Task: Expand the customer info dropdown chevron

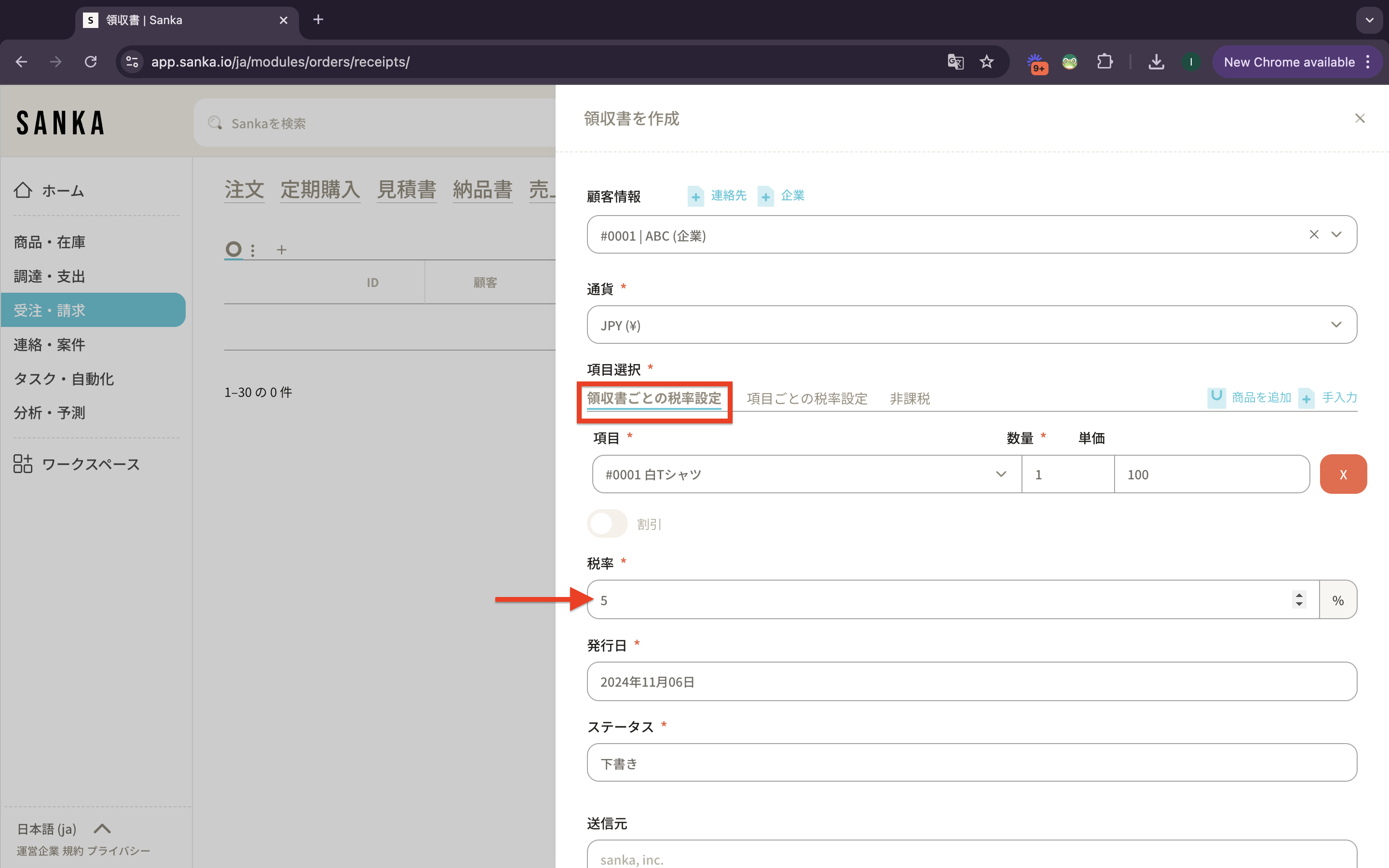Action: (1336, 235)
